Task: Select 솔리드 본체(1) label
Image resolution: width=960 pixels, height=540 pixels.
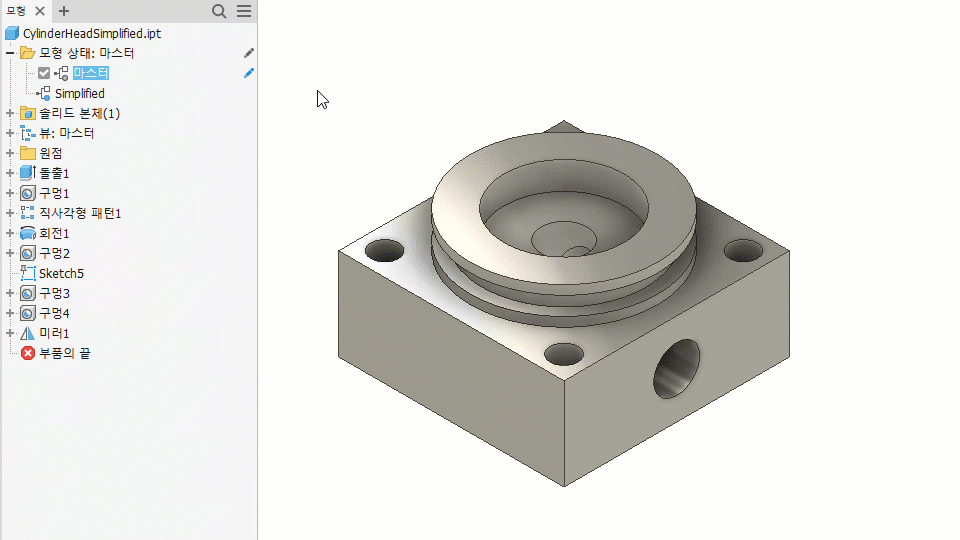Action: pos(80,113)
